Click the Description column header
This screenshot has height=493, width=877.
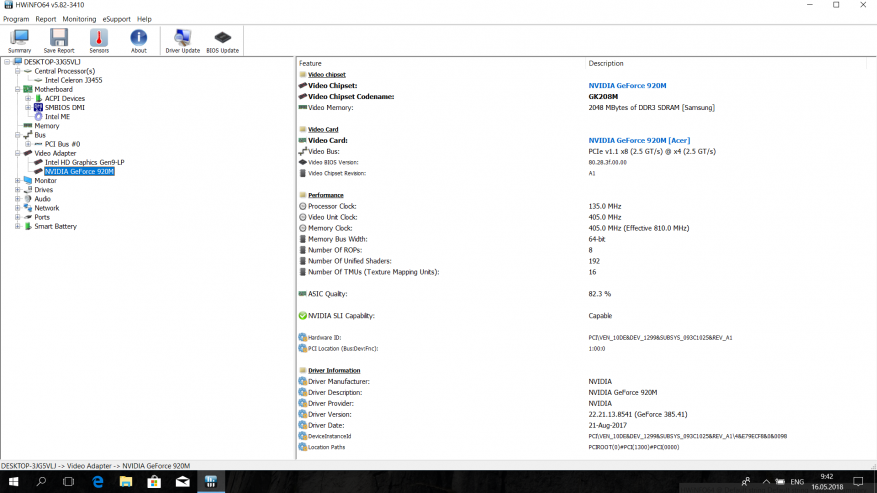coord(606,63)
